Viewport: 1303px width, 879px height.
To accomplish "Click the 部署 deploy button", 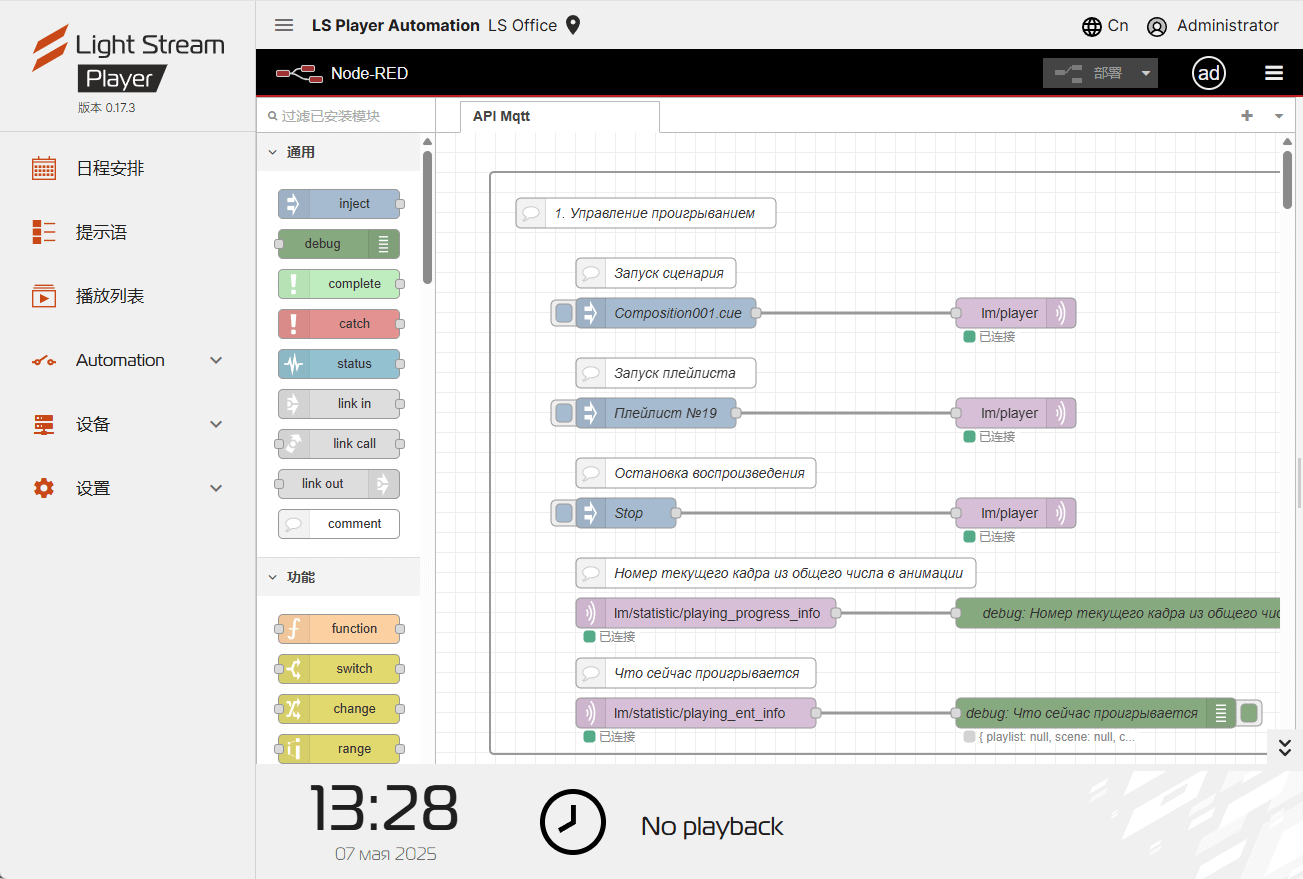I will pos(1089,73).
